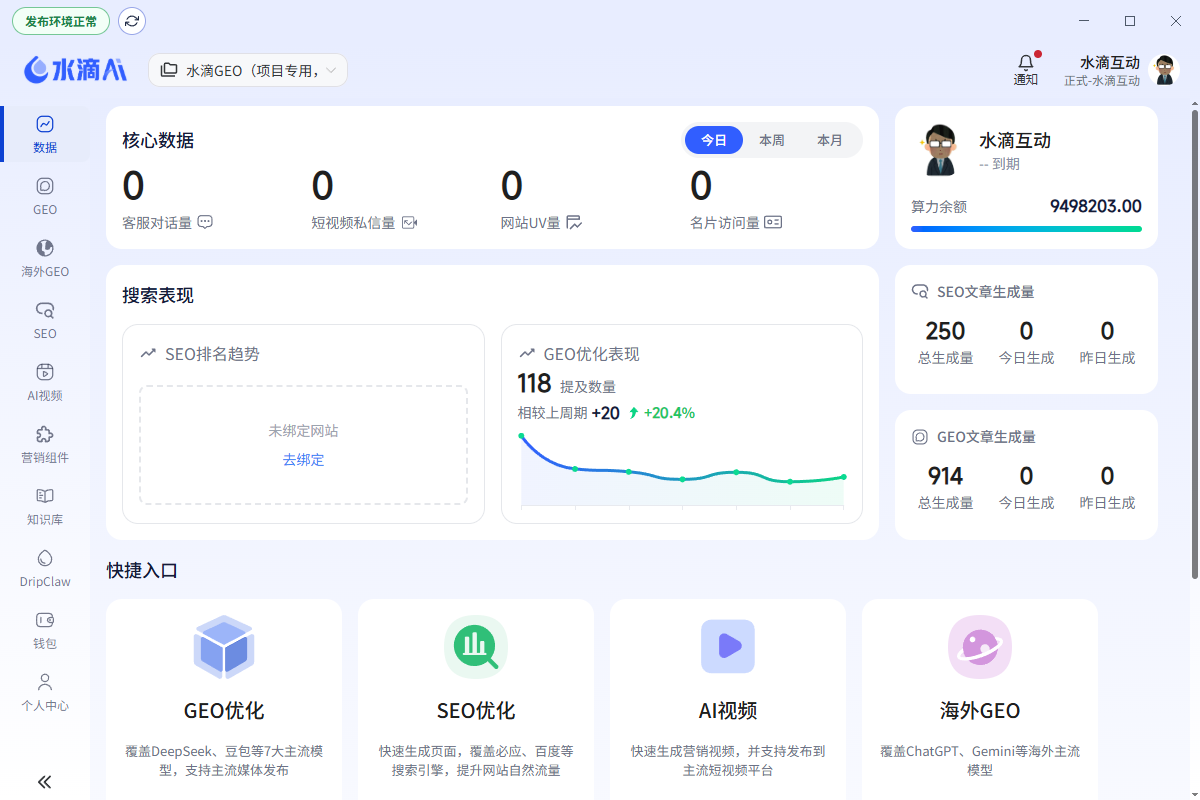Click the 海外GEO planet icon
This screenshot has width=1200, height=800.
point(980,647)
